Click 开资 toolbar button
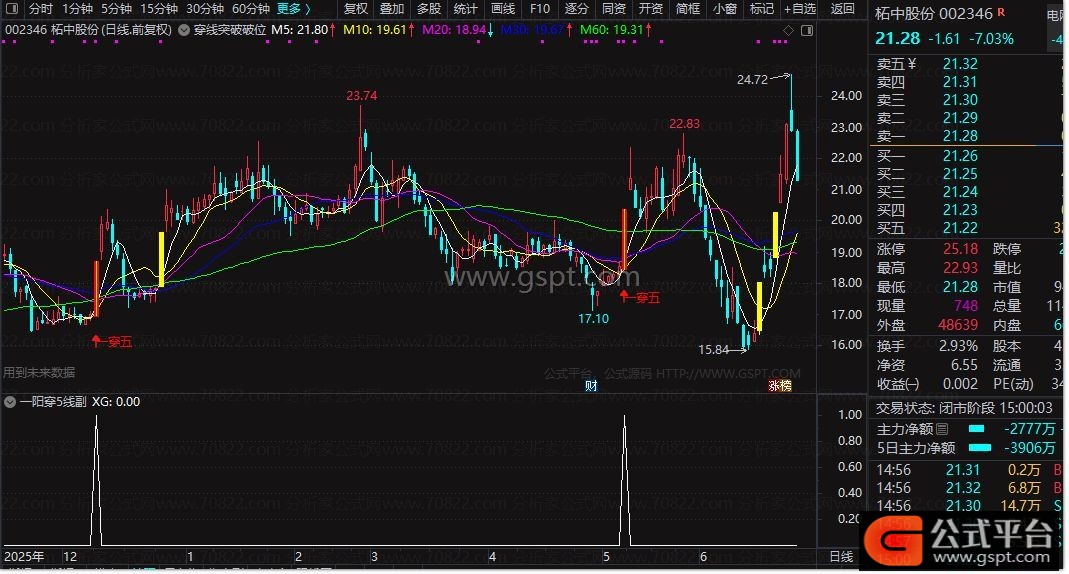The height and width of the screenshot is (574, 1069). tap(650, 9)
